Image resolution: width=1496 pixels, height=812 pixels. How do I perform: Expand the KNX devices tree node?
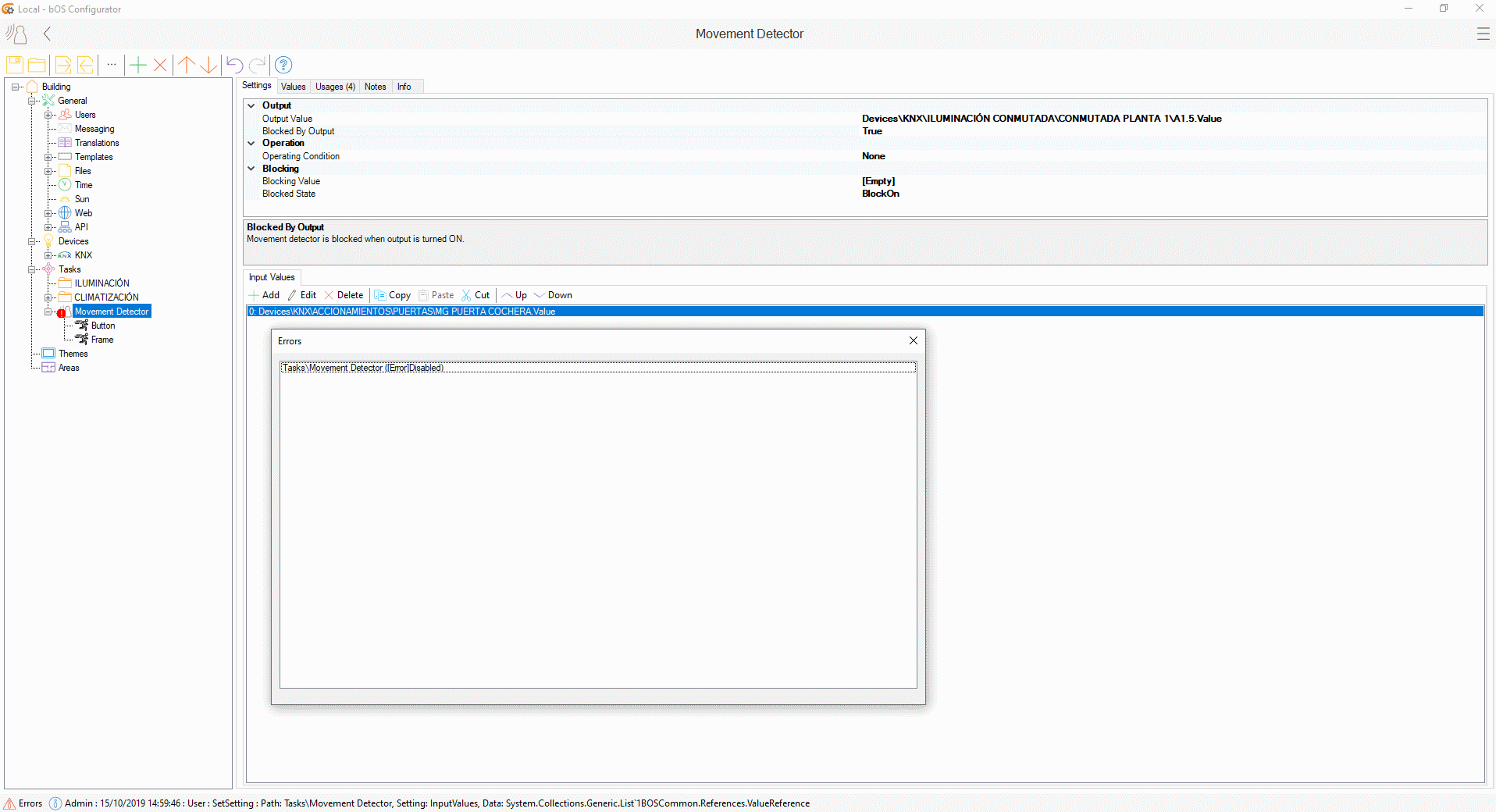[x=48, y=255]
